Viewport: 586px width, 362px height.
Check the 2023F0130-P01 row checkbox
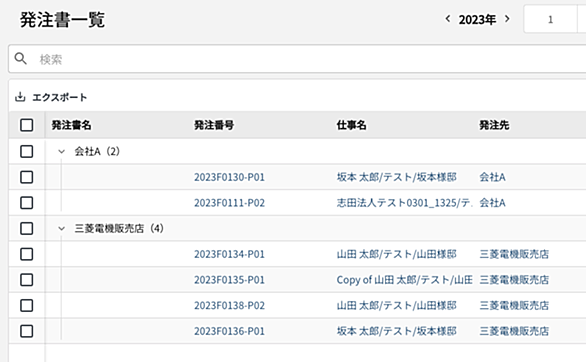click(27, 177)
